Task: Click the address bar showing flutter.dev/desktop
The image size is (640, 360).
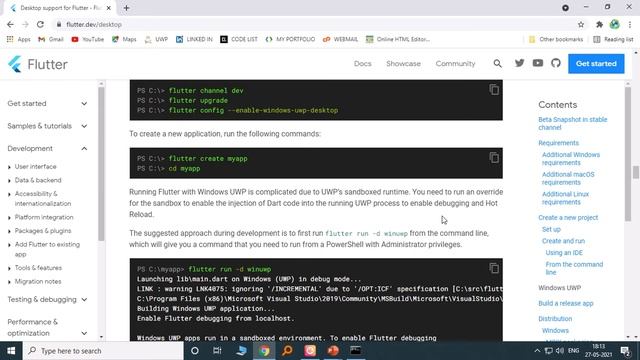Action: point(314,24)
